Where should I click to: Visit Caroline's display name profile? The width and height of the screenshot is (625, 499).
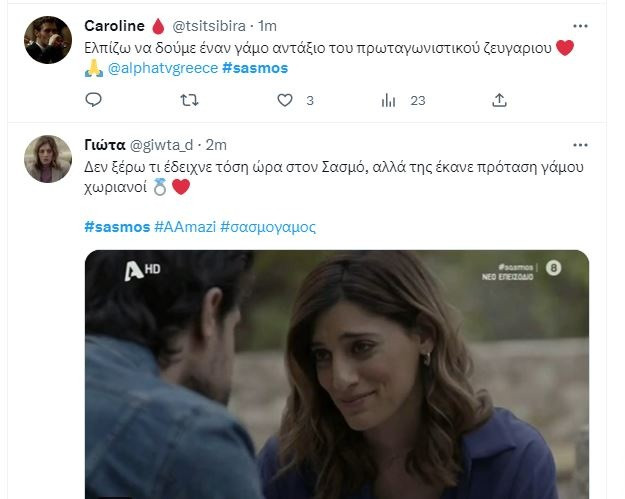click(x=114, y=26)
